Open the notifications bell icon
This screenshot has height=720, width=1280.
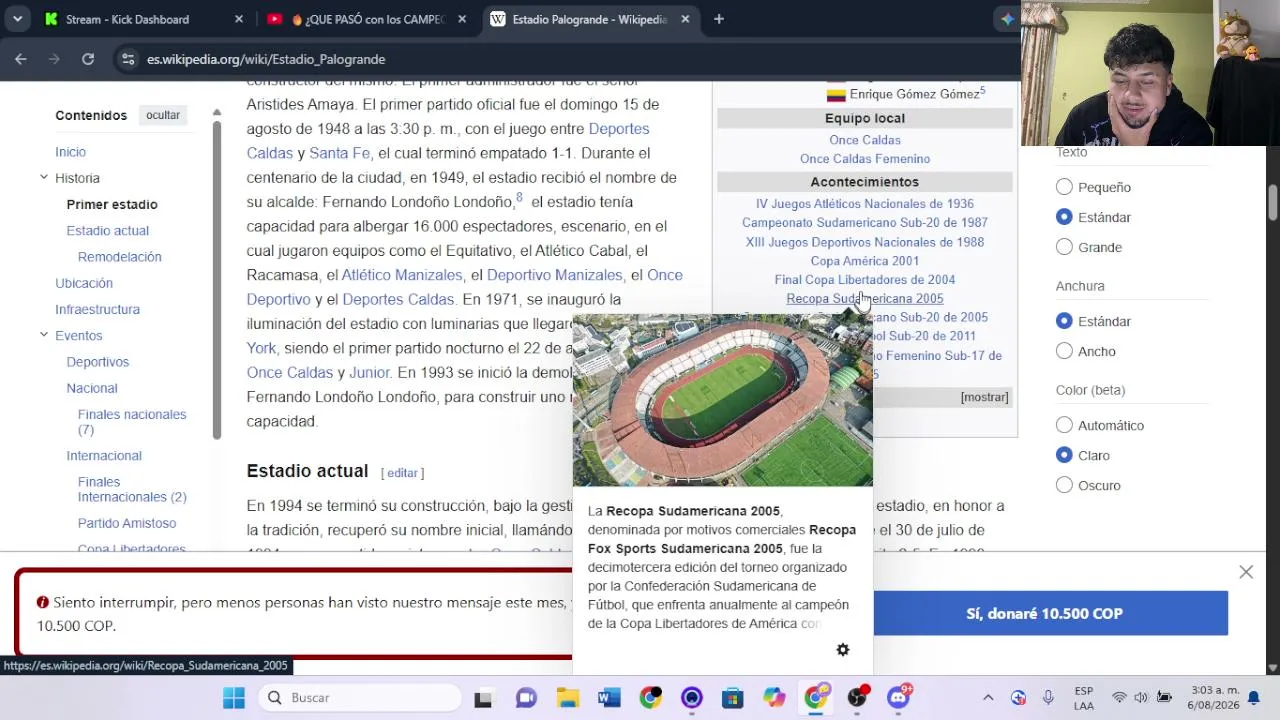pos(1253,698)
